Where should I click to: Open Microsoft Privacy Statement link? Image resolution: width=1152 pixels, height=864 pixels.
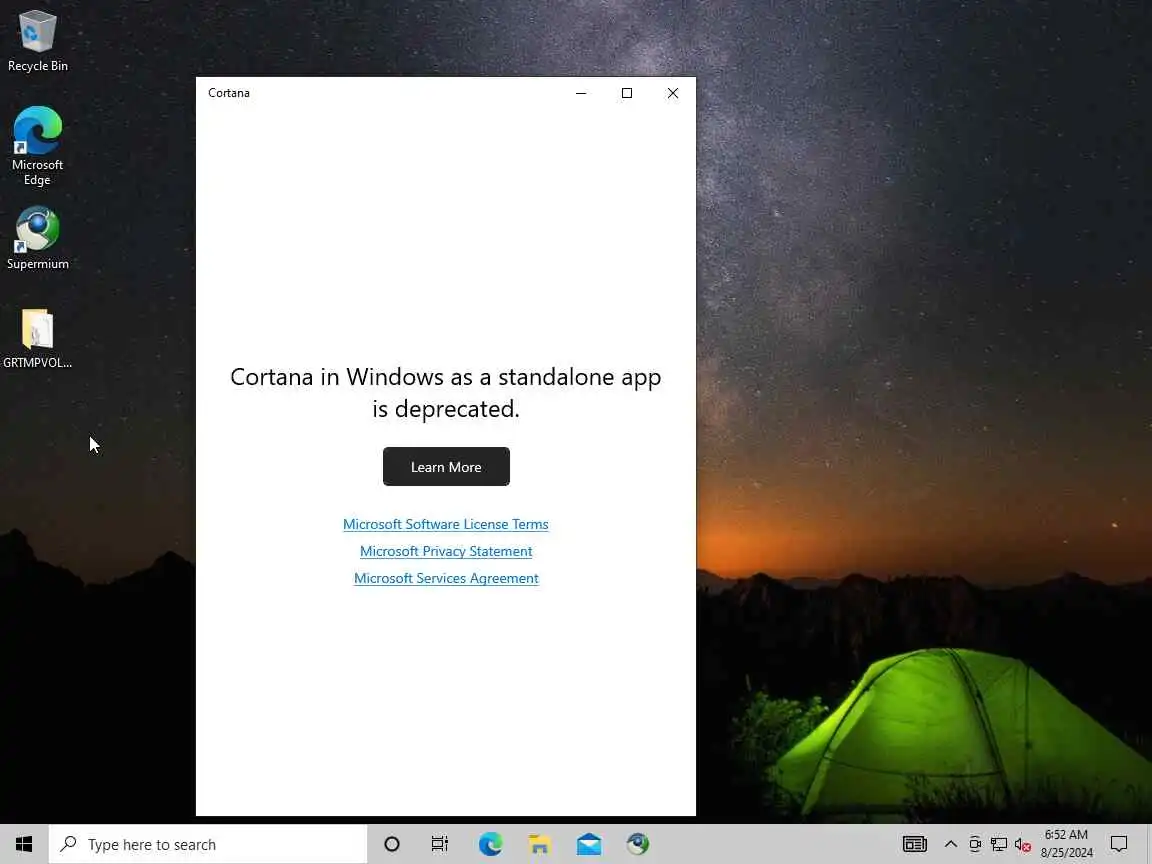point(446,551)
